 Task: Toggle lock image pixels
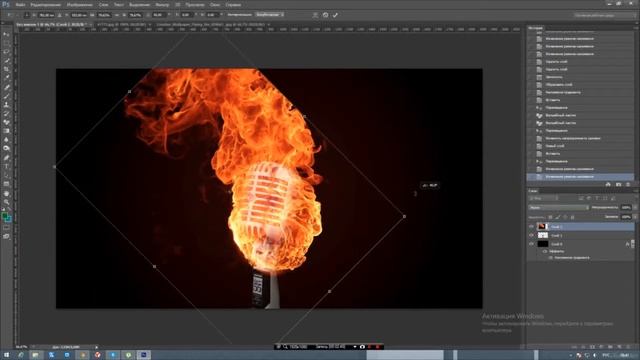(558, 217)
